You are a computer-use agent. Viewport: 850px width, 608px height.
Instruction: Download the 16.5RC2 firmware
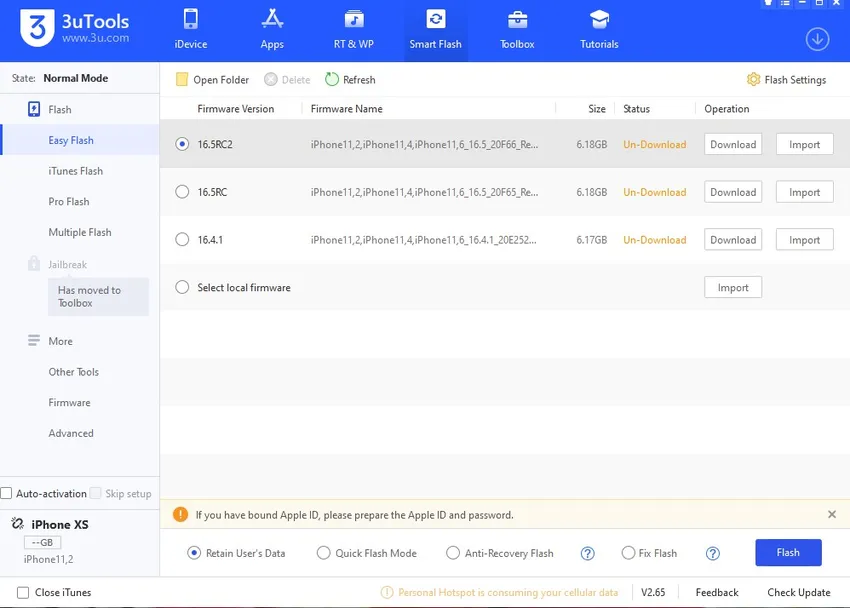coord(732,145)
